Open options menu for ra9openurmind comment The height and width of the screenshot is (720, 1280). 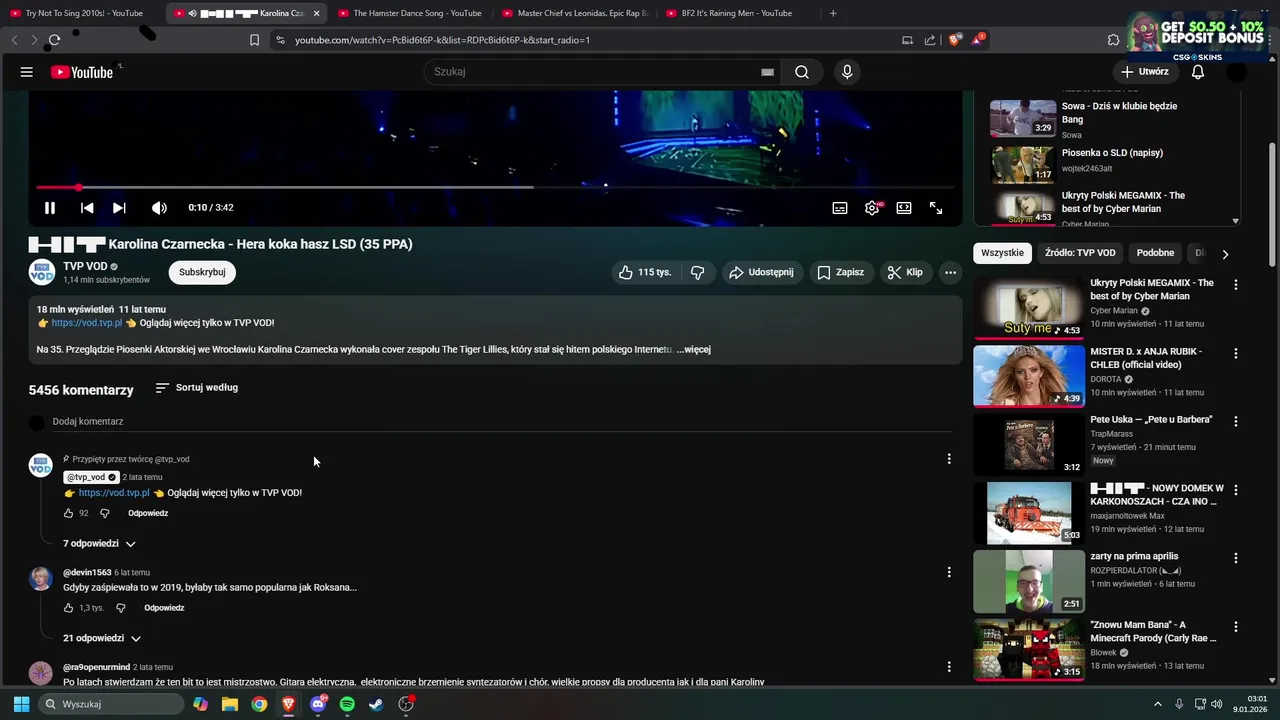pyautogui.click(x=949, y=667)
